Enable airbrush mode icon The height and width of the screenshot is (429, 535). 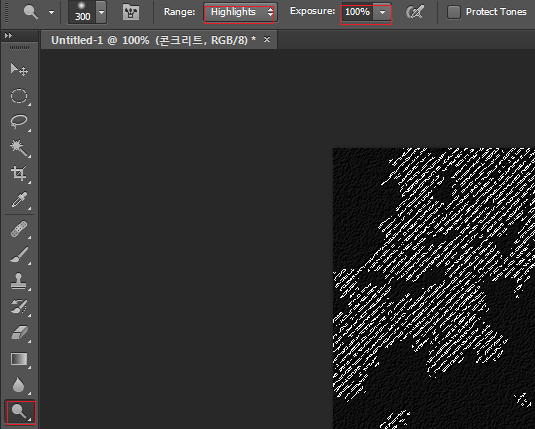coord(415,12)
